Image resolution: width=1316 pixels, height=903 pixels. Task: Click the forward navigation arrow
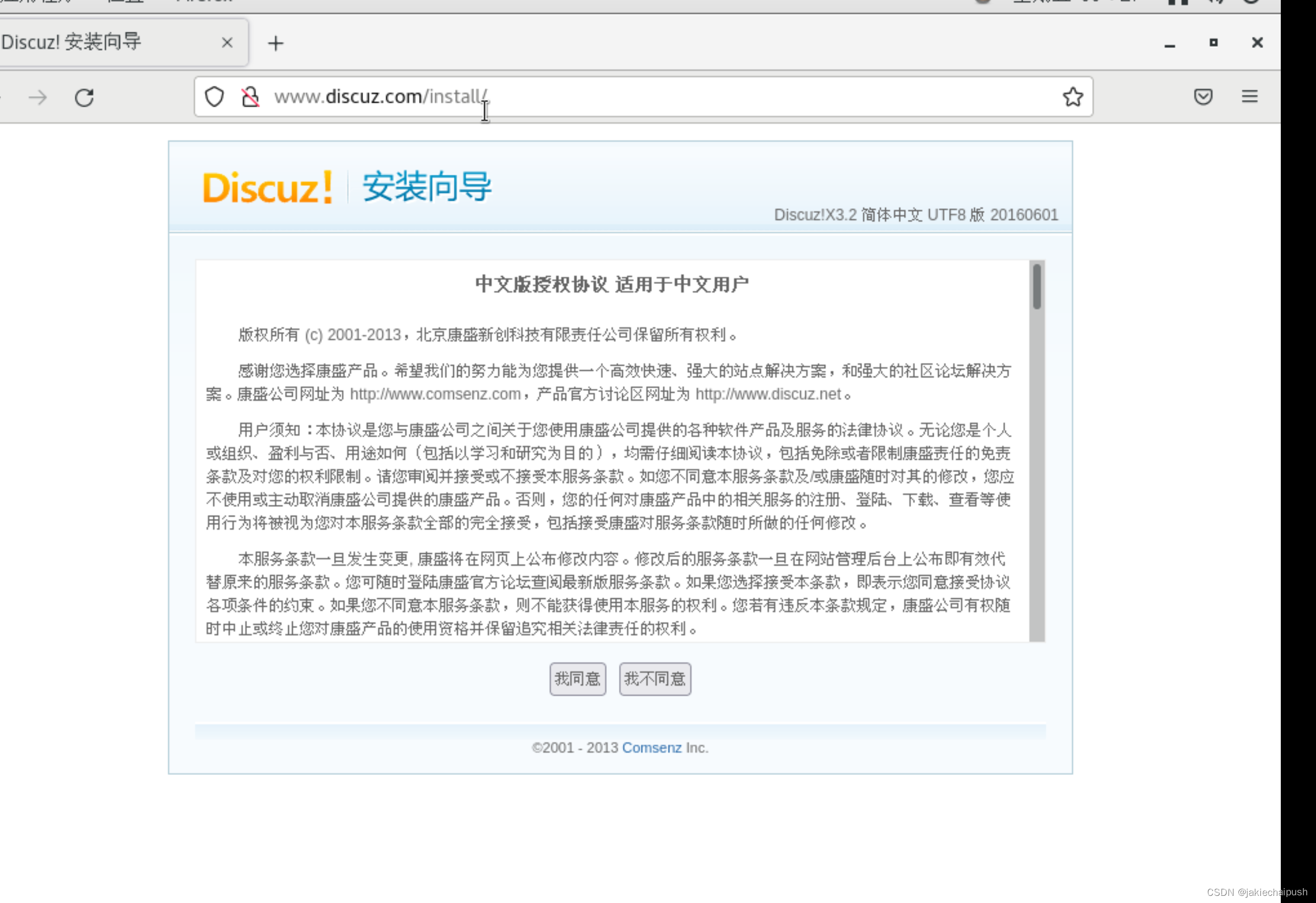point(38,97)
